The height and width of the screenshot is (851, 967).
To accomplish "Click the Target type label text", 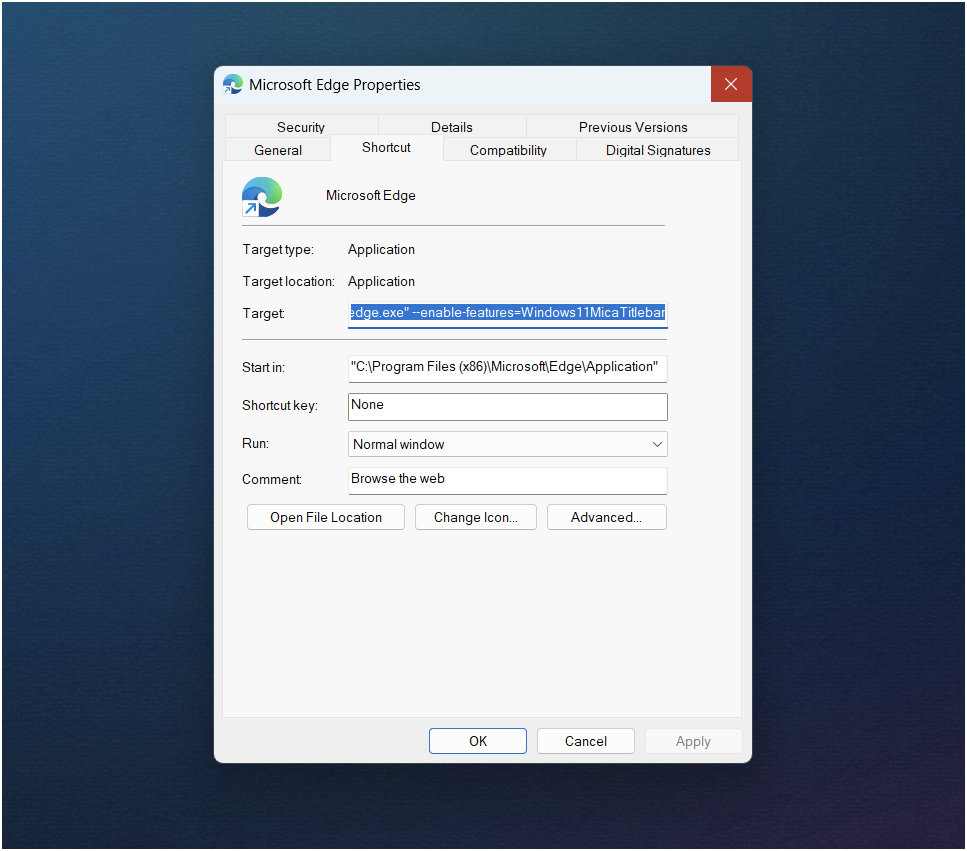I will [x=278, y=250].
